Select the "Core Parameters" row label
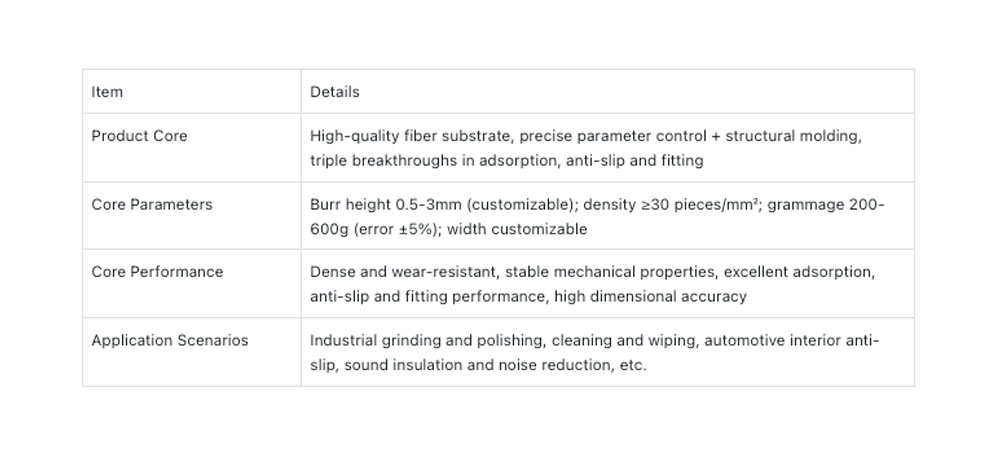The width and height of the screenshot is (1000, 450). coord(151,204)
